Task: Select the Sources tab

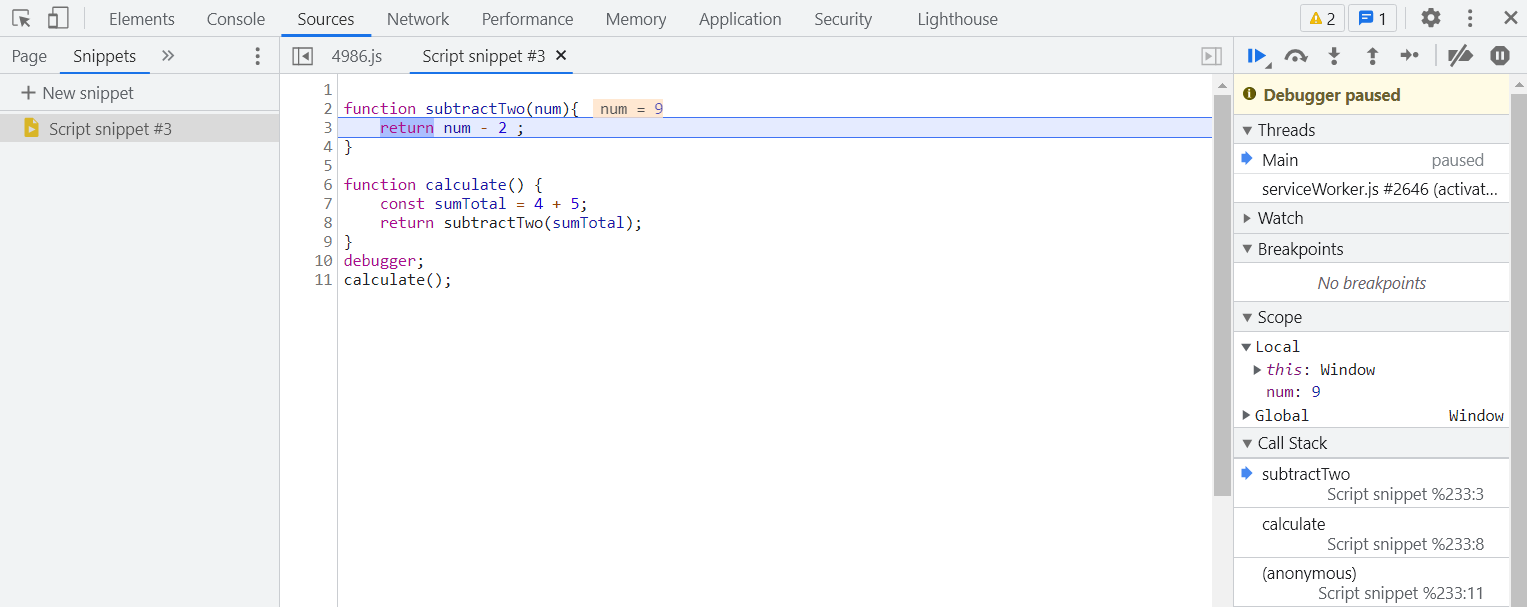Action: (326, 19)
